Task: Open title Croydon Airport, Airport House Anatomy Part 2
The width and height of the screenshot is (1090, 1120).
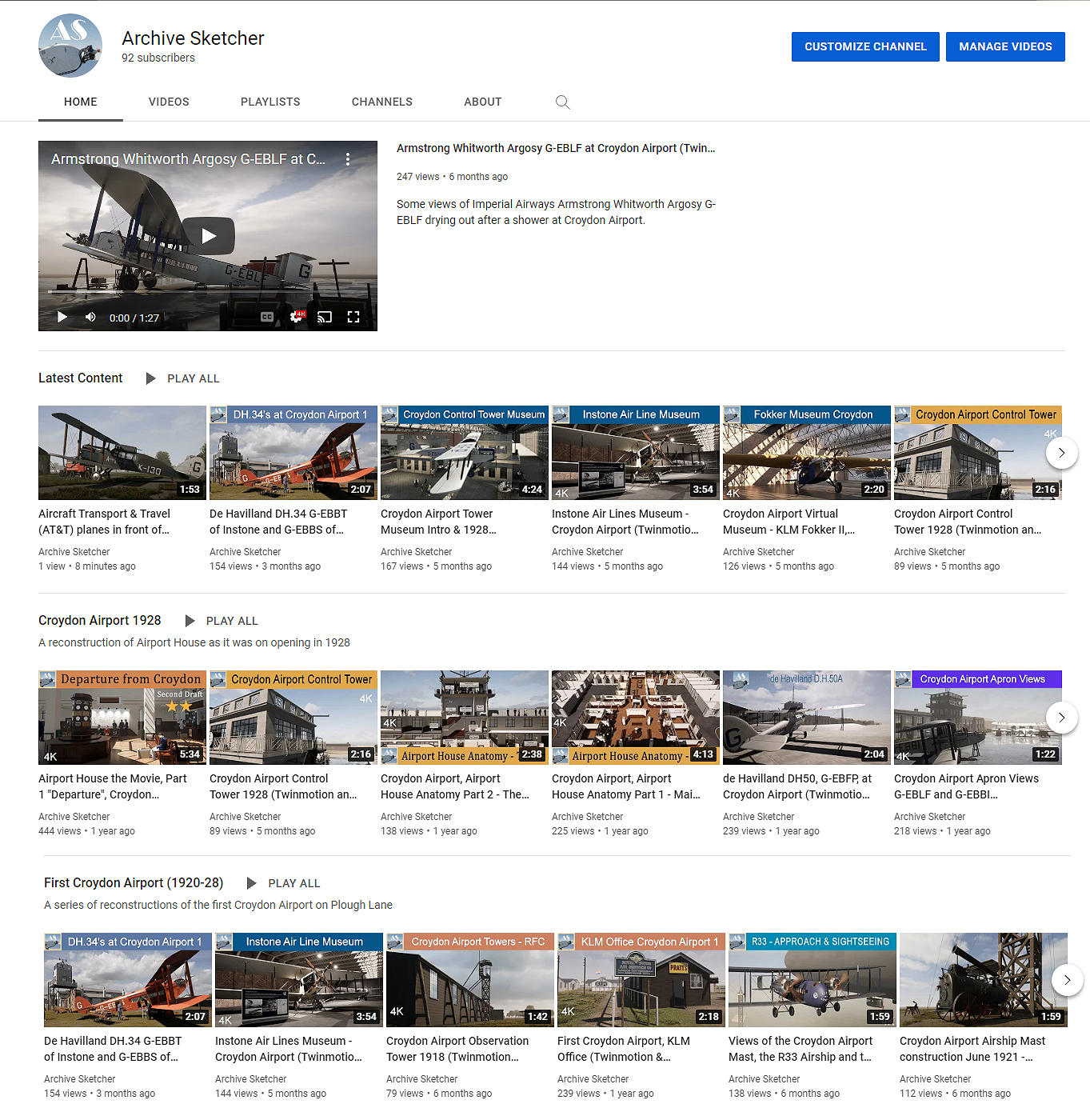Action: click(x=455, y=786)
